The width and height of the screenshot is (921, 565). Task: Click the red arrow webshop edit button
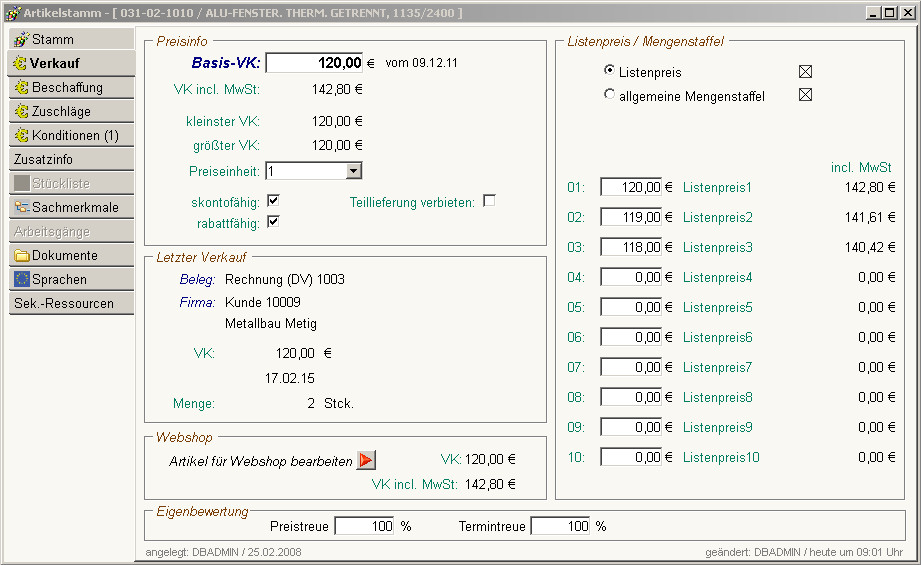point(366,460)
